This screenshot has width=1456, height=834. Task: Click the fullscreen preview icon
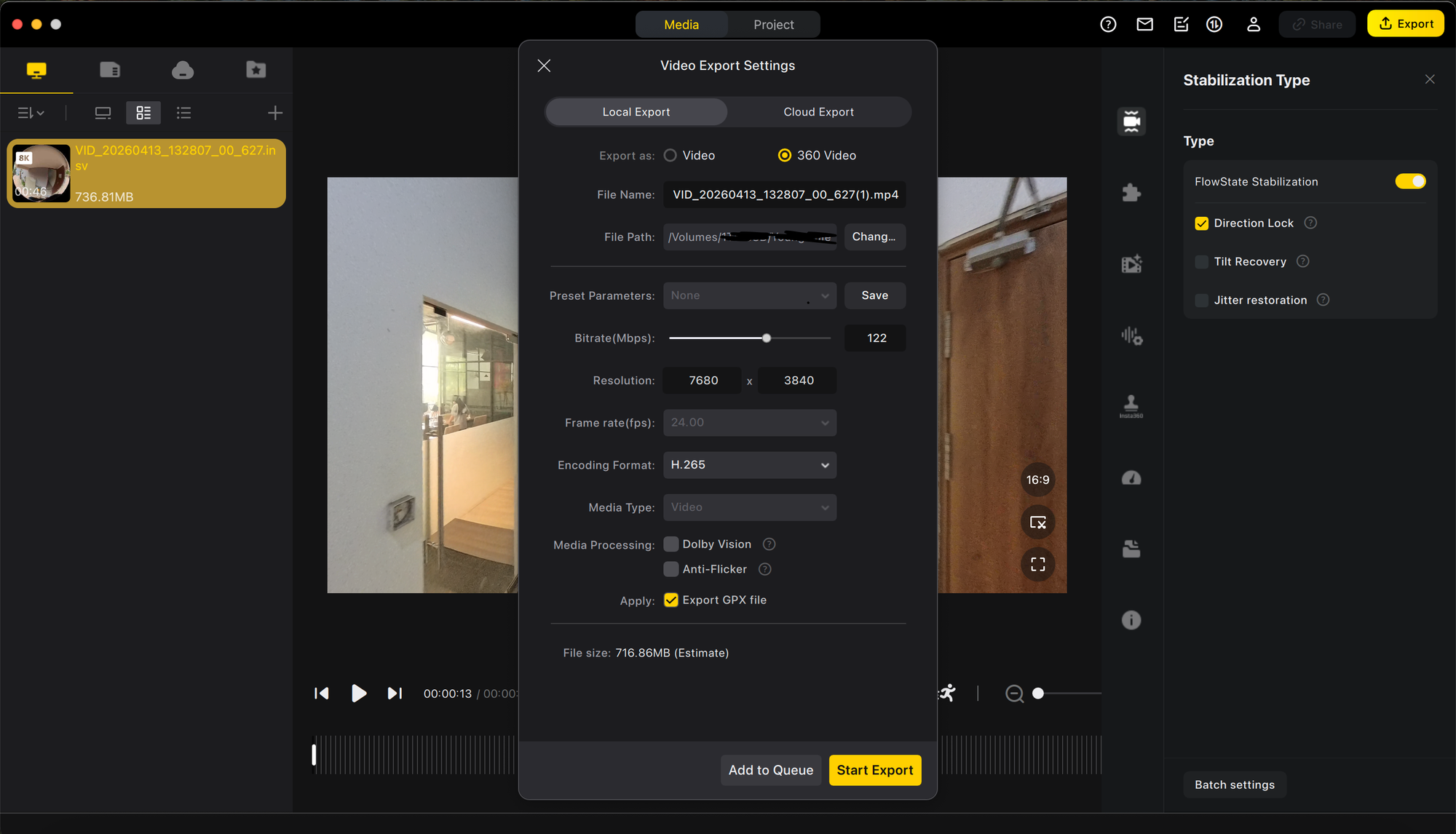click(x=1037, y=564)
